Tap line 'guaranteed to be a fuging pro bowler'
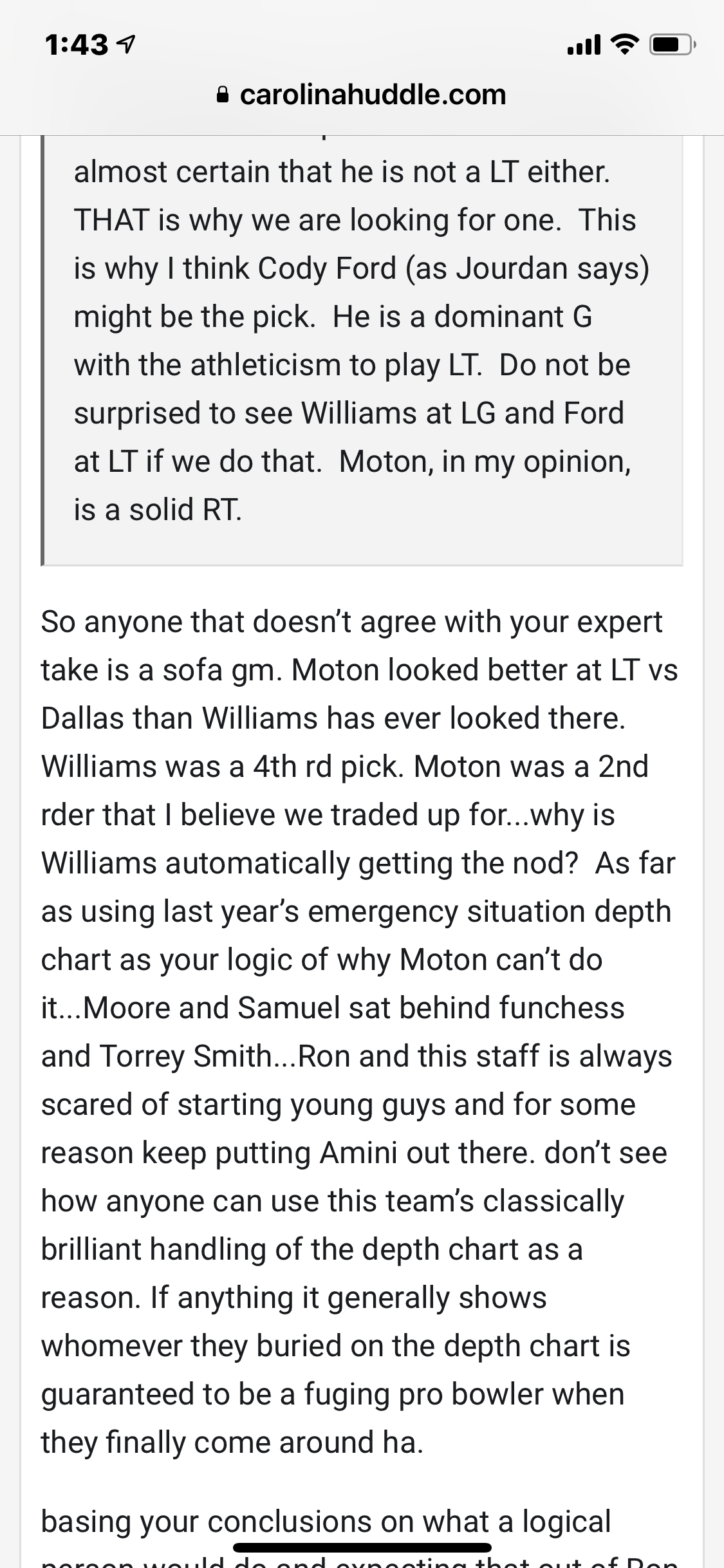The image size is (724, 1568). (333, 1394)
